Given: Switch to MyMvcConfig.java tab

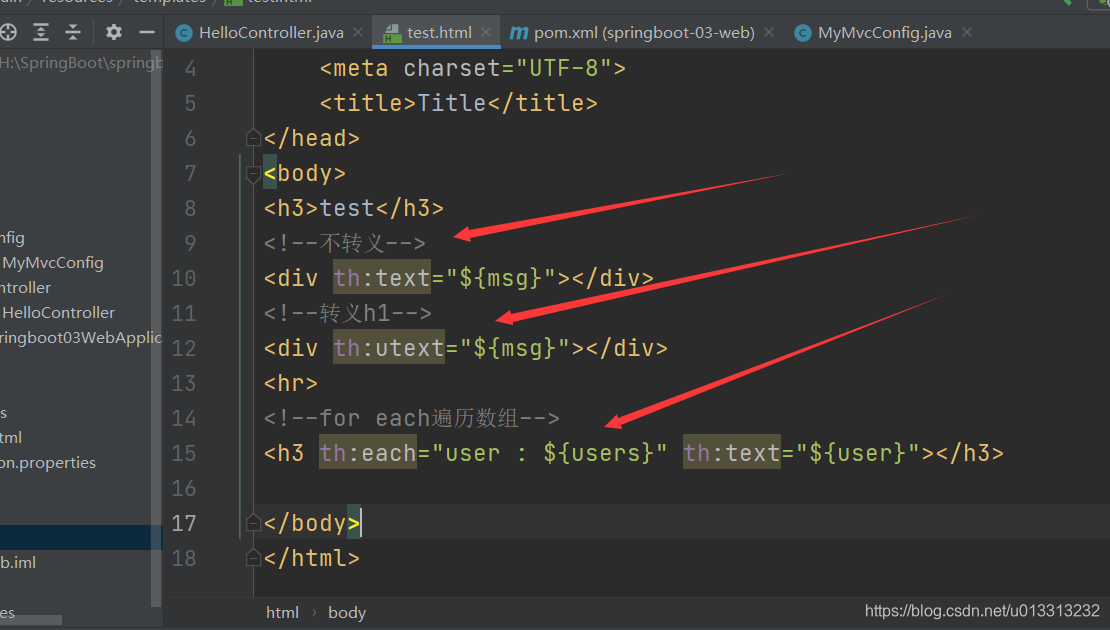Looking at the screenshot, I should point(884,33).
